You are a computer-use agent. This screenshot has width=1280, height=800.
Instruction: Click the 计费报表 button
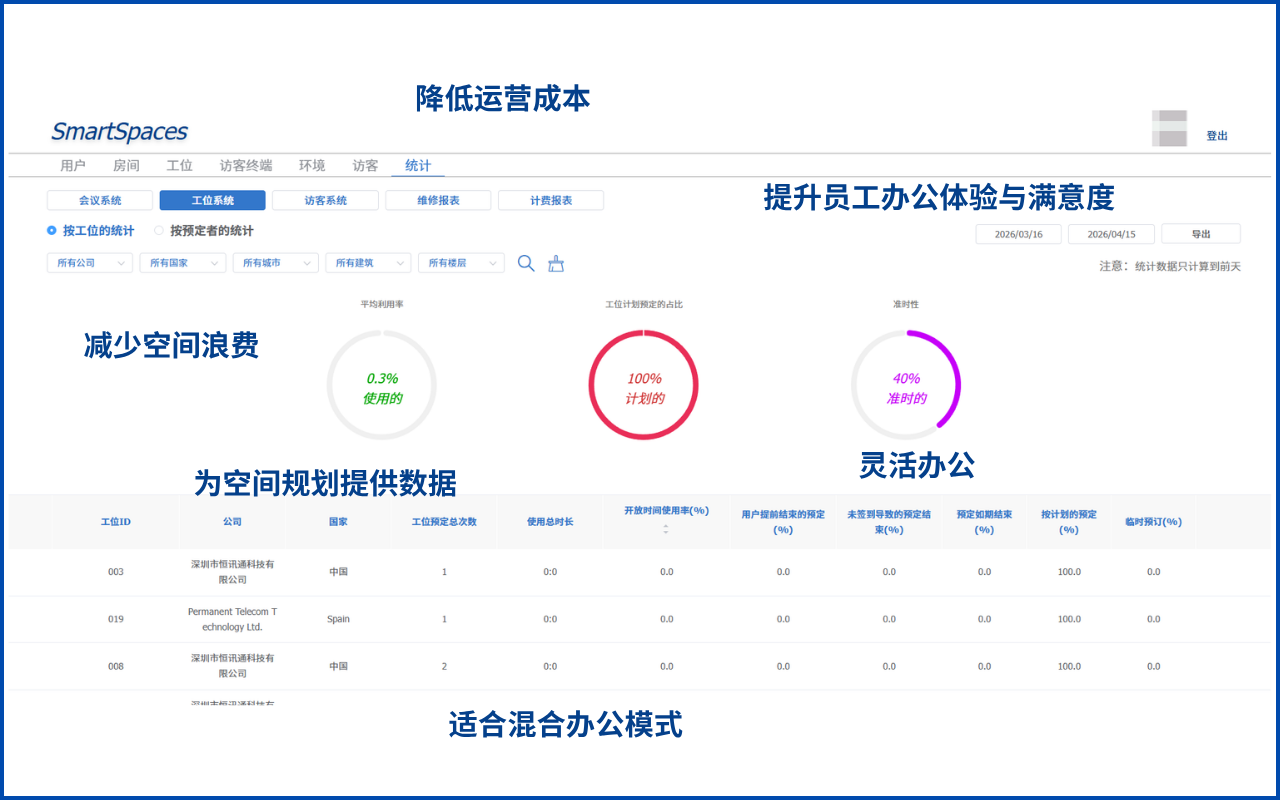coord(551,201)
